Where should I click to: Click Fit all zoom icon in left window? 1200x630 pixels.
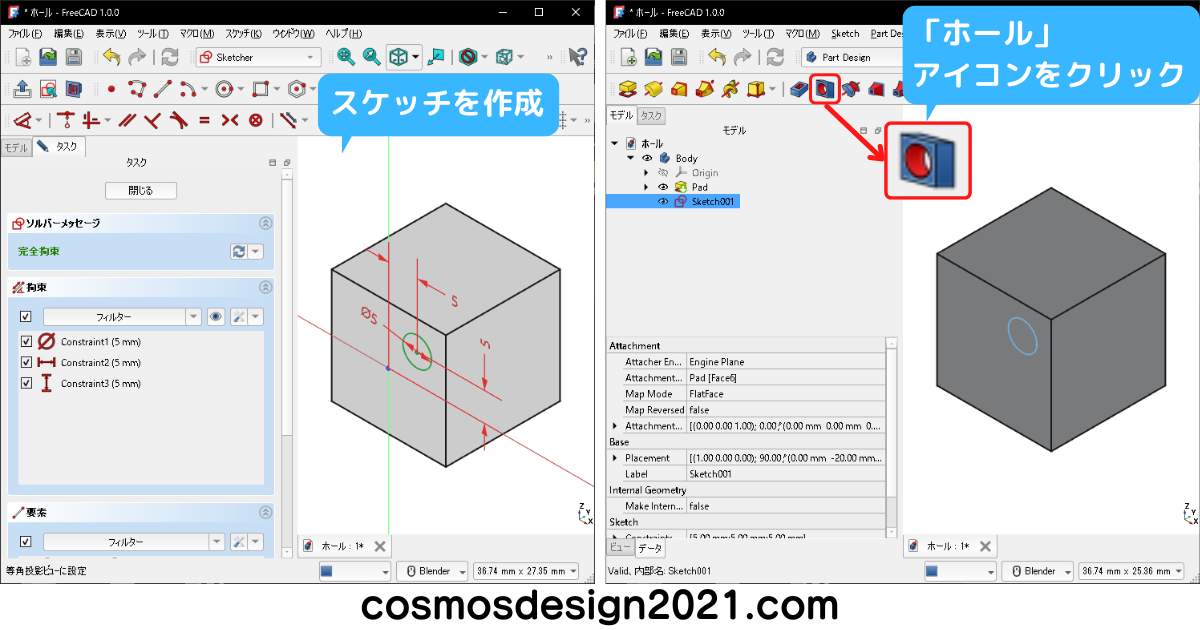pyautogui.click(x=346, y=57)
